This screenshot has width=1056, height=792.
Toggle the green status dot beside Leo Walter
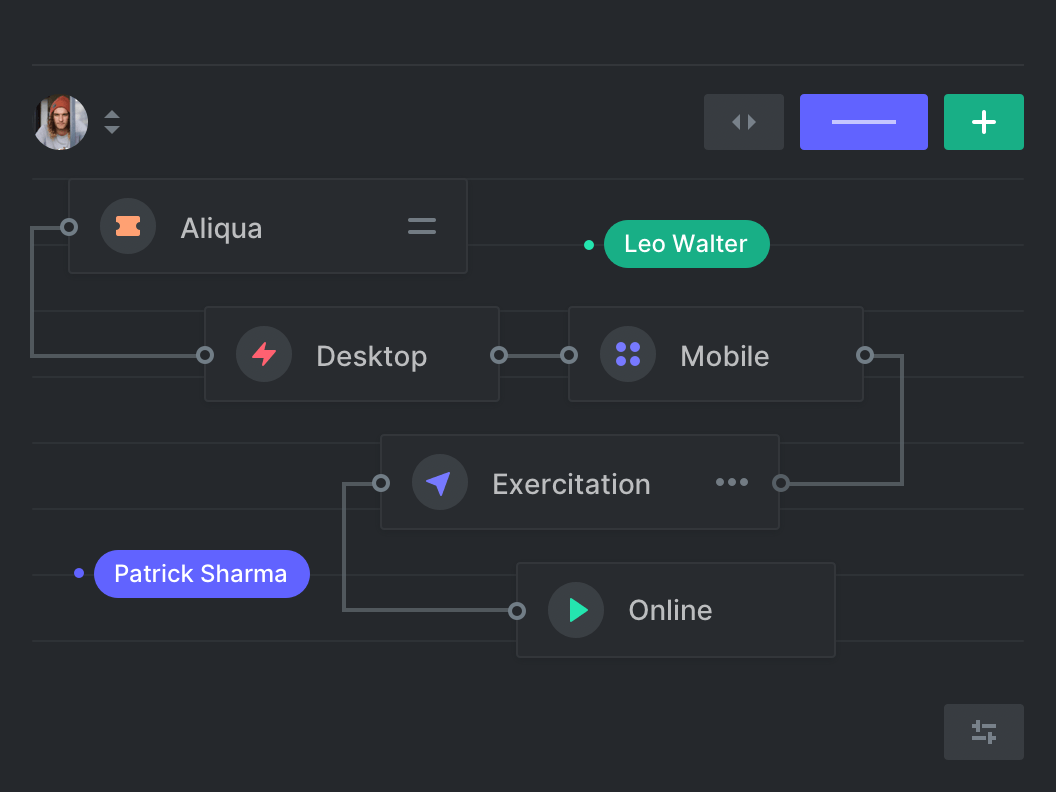(x=588, y=244)
